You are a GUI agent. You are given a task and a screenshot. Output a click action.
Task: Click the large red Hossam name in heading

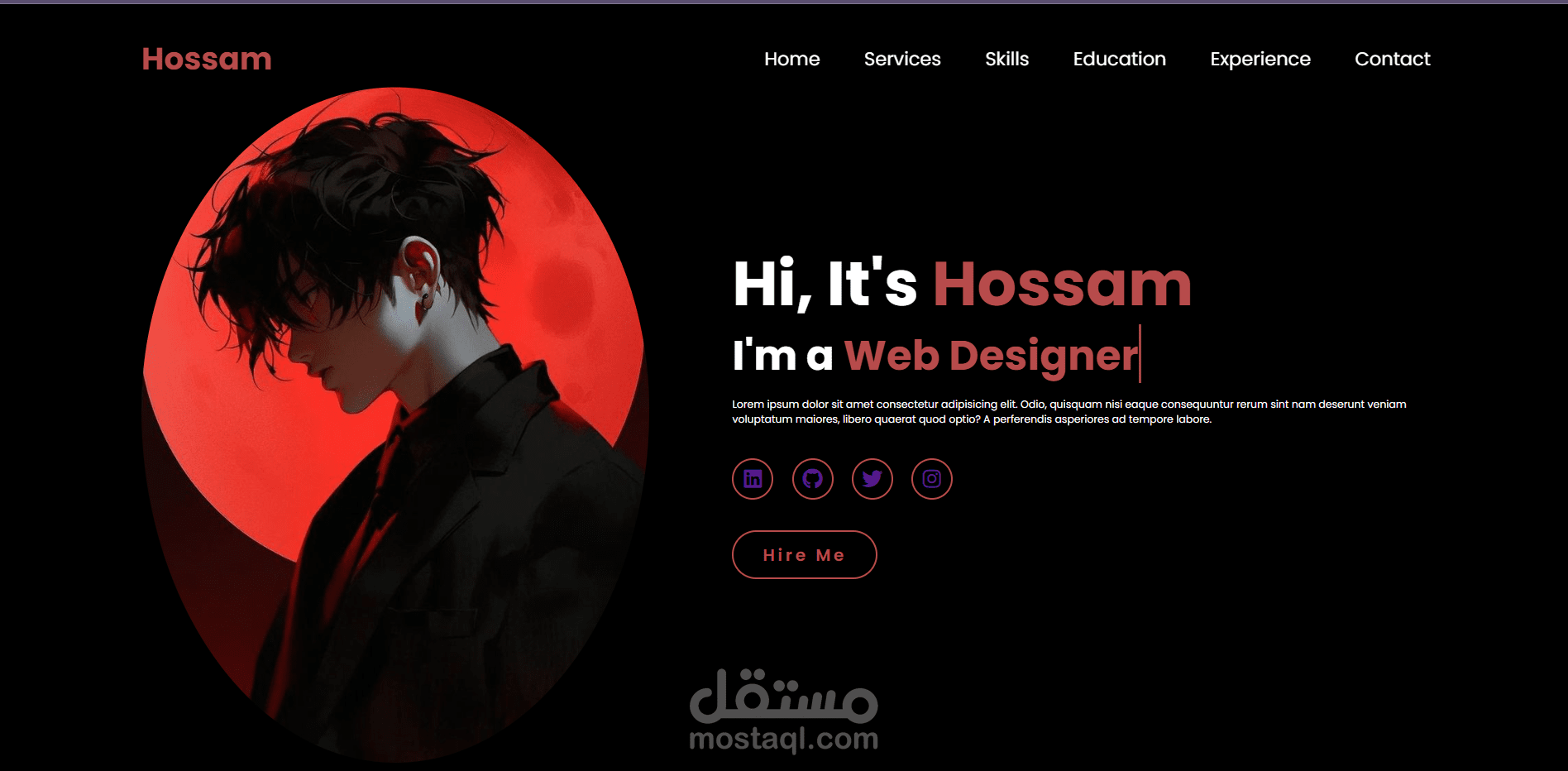click(x=1063, y=284)
